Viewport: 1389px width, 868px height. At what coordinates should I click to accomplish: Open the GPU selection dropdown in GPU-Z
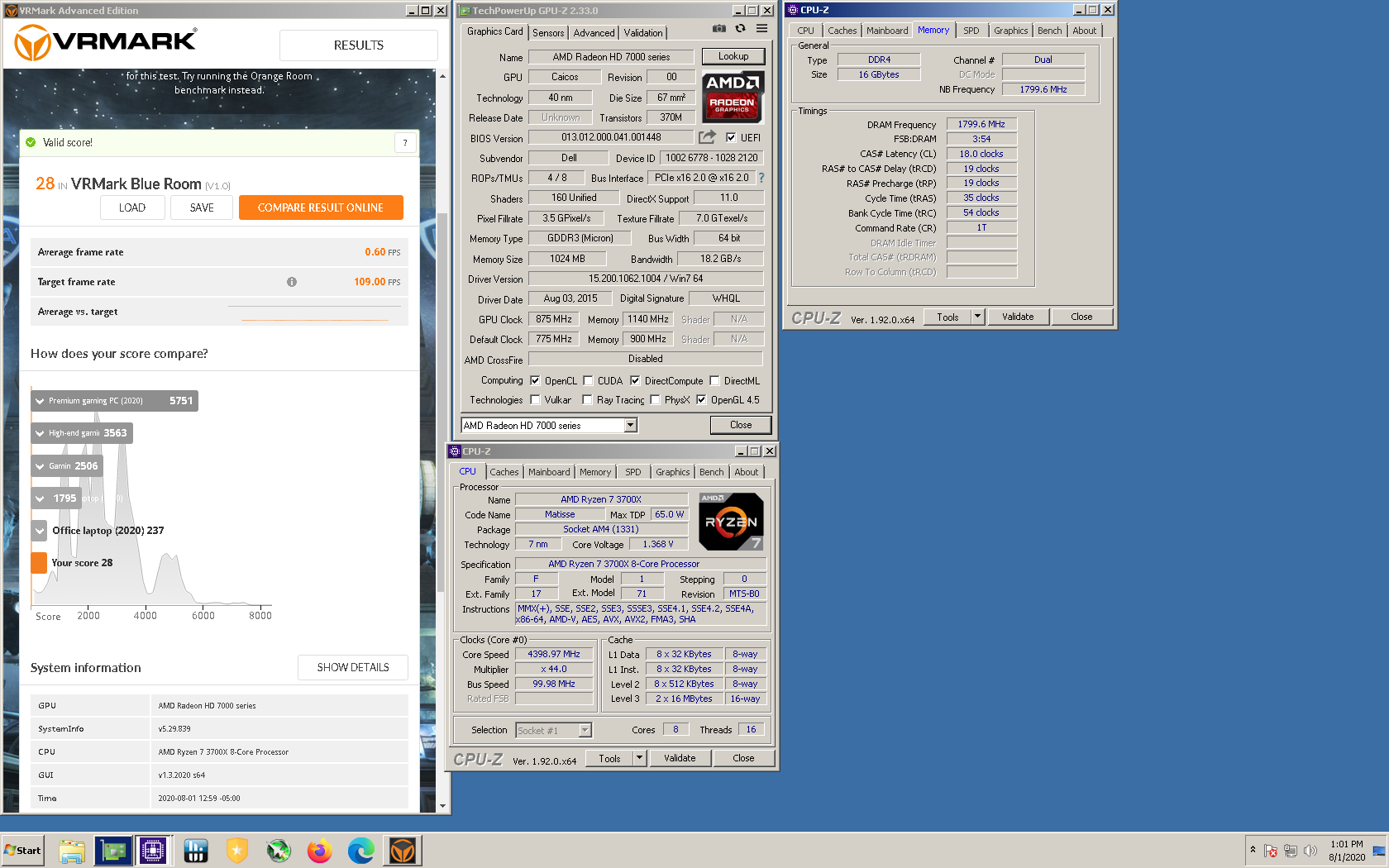[631, 426]
